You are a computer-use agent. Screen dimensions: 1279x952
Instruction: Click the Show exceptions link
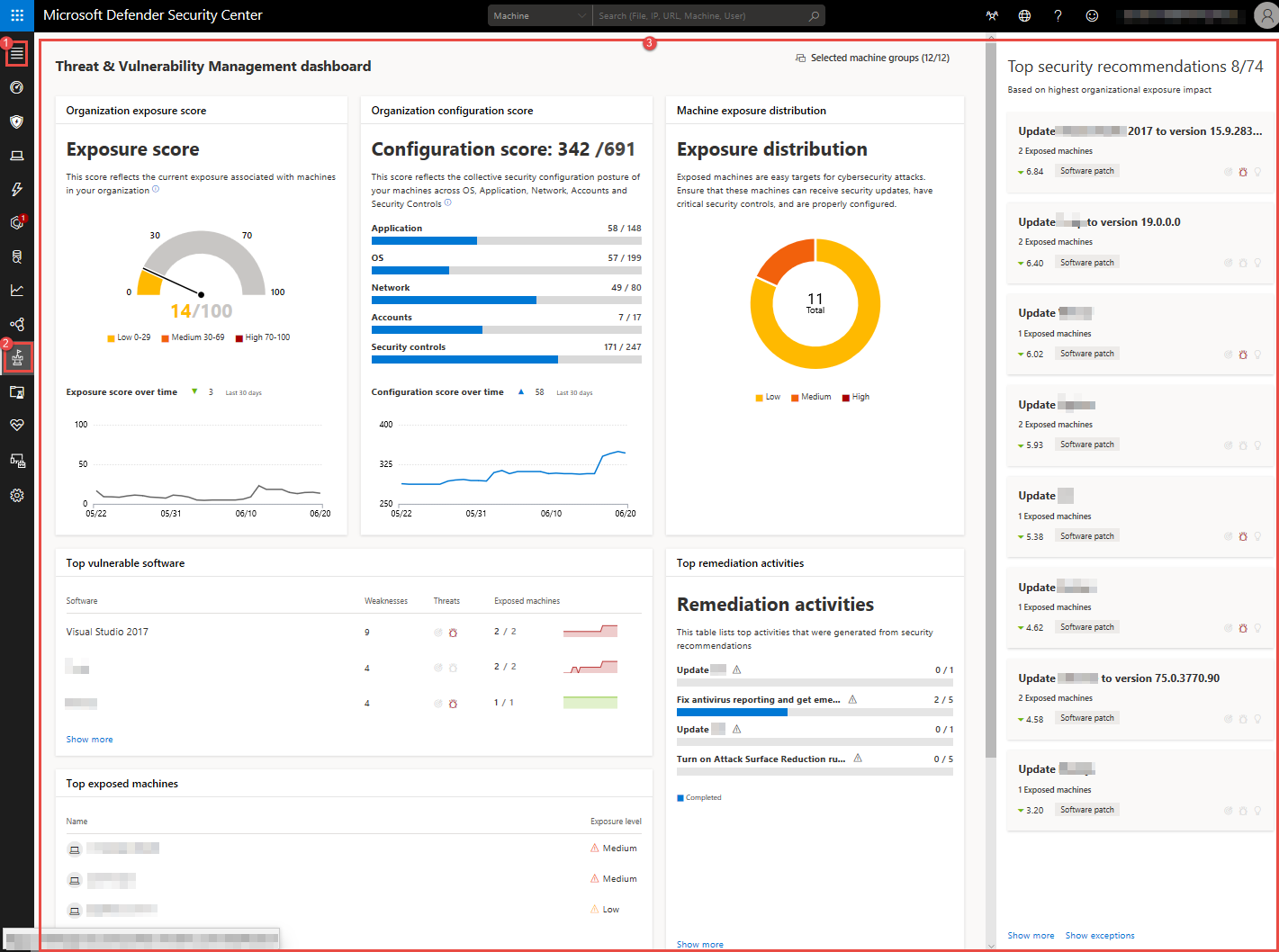[1099, 936]
